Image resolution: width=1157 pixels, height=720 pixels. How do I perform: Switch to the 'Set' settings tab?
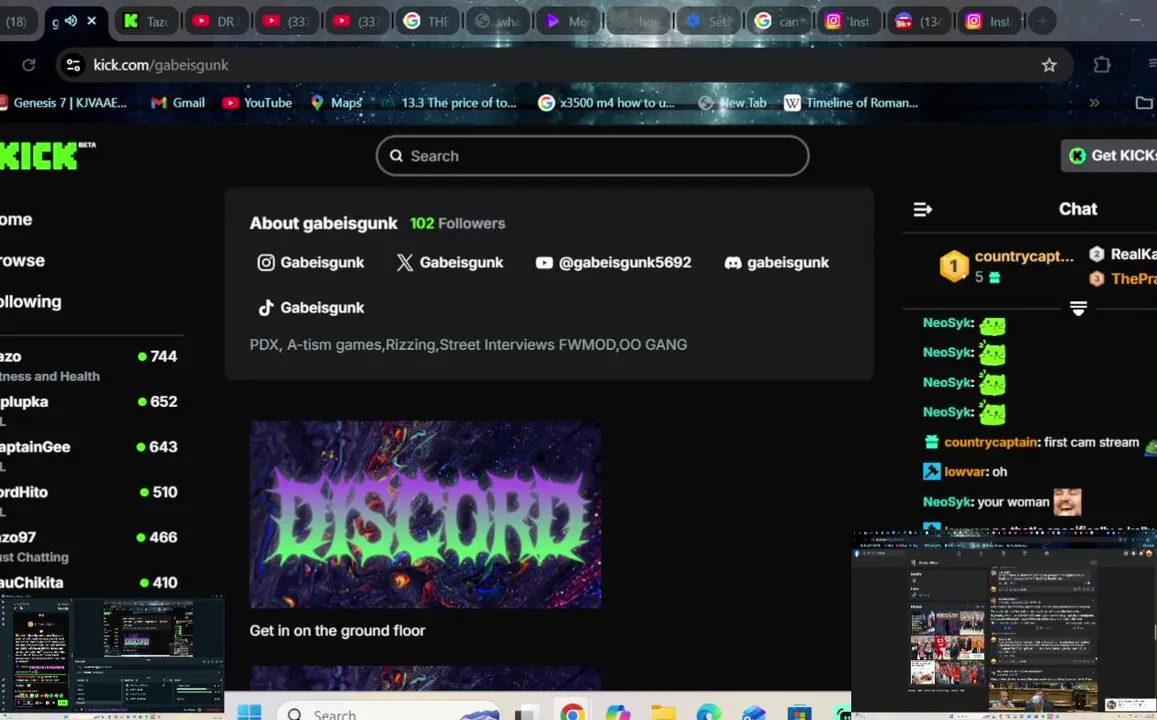(x=710, y=21)
